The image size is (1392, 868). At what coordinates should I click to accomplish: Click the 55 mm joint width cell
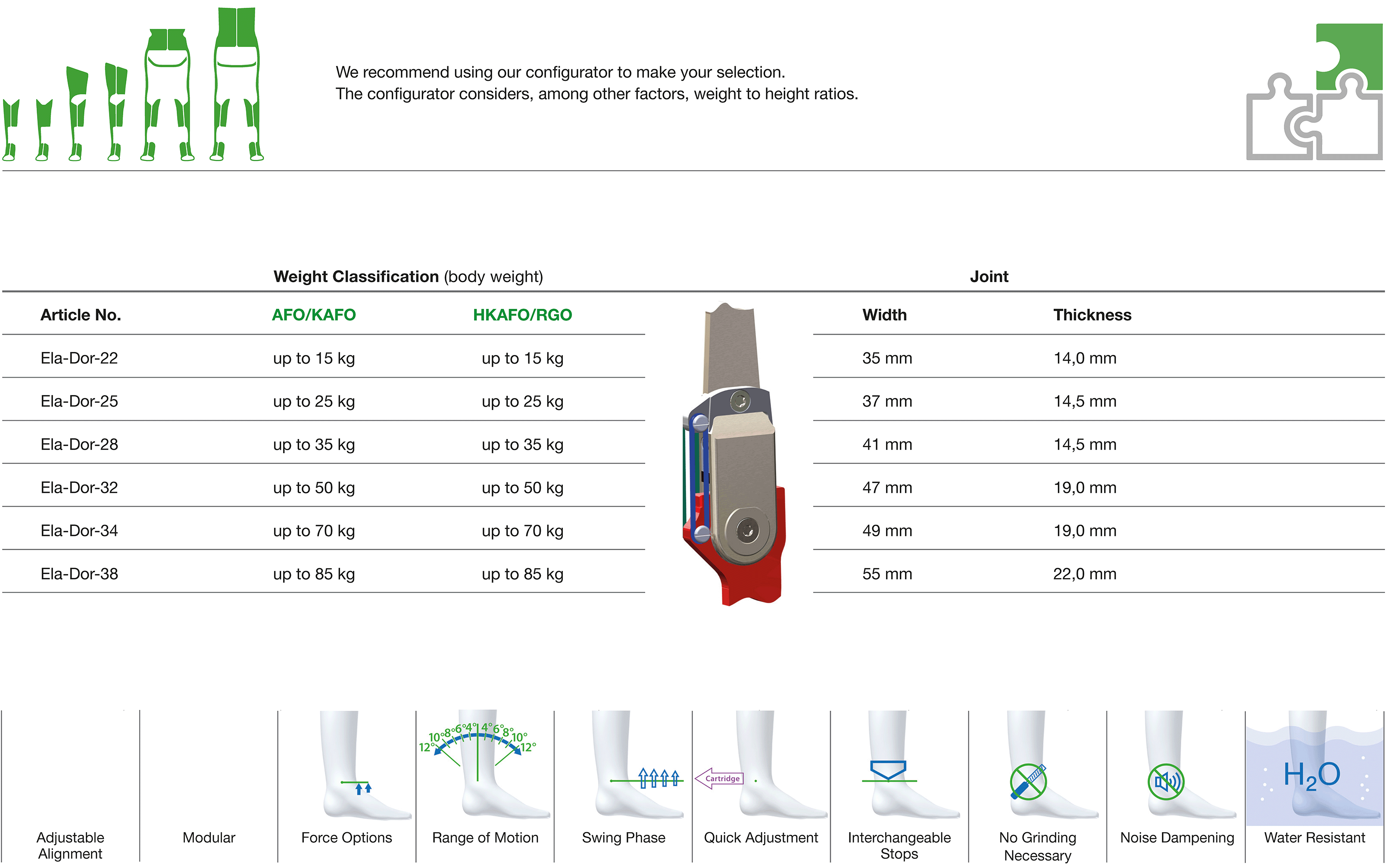887,574
